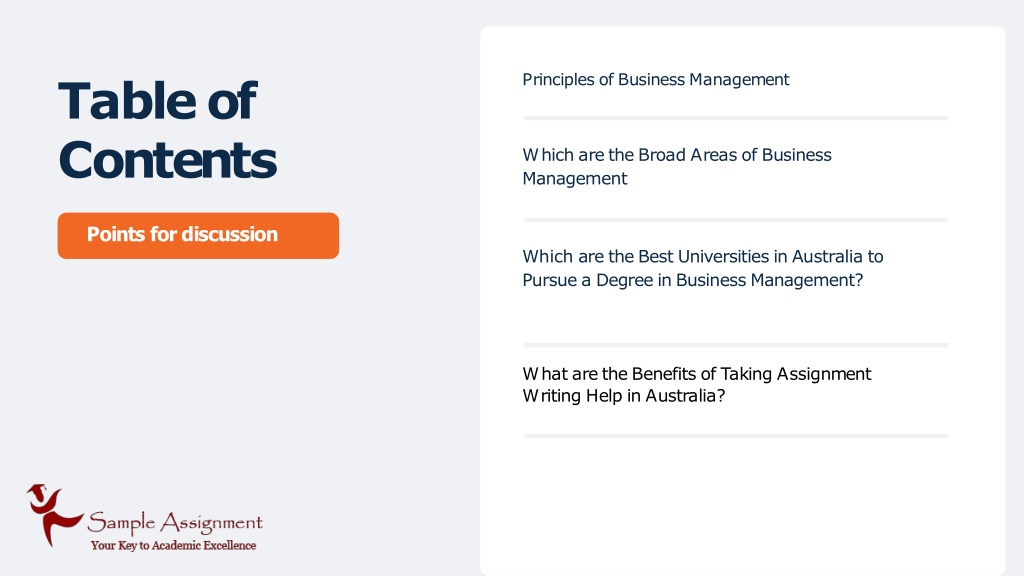Click divider line below Assignment Writing Help entry
The width and height of the screenshot is (1024, 576).
[735, 436]
